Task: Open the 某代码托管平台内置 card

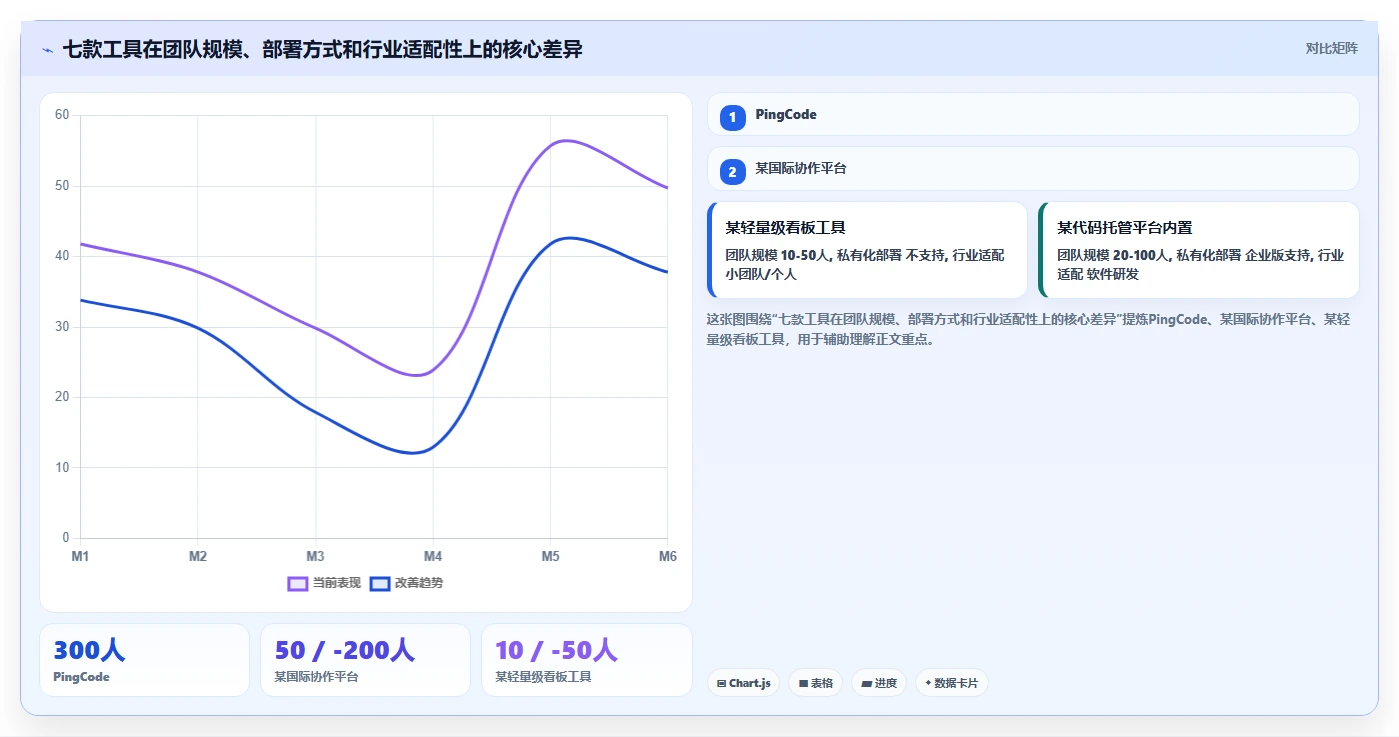Action: [x=1199, y=250]
